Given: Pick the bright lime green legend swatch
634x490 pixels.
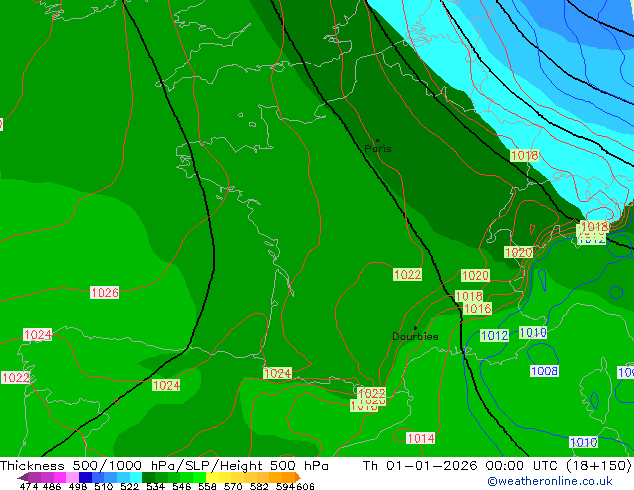Looking at the screenshot, I should (199, 477).
